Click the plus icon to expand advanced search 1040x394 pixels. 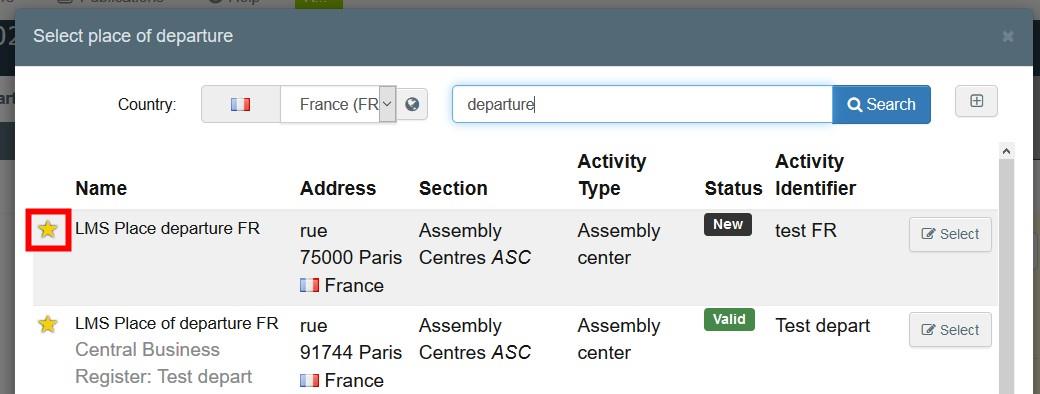[x=976, y=101]
